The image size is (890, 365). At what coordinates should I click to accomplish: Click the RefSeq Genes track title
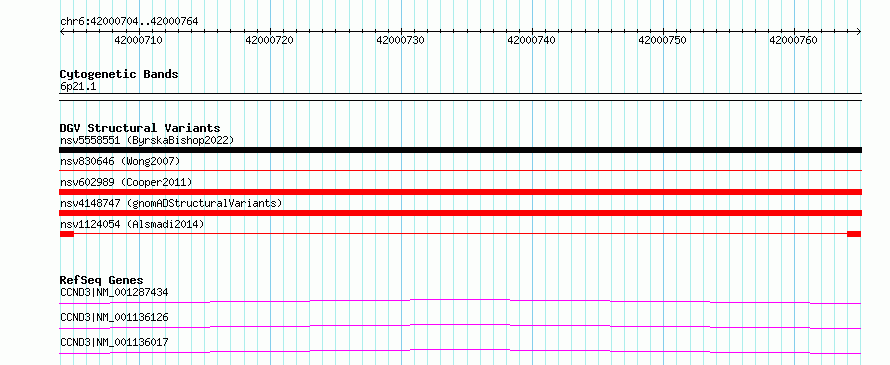pos(102,280)
